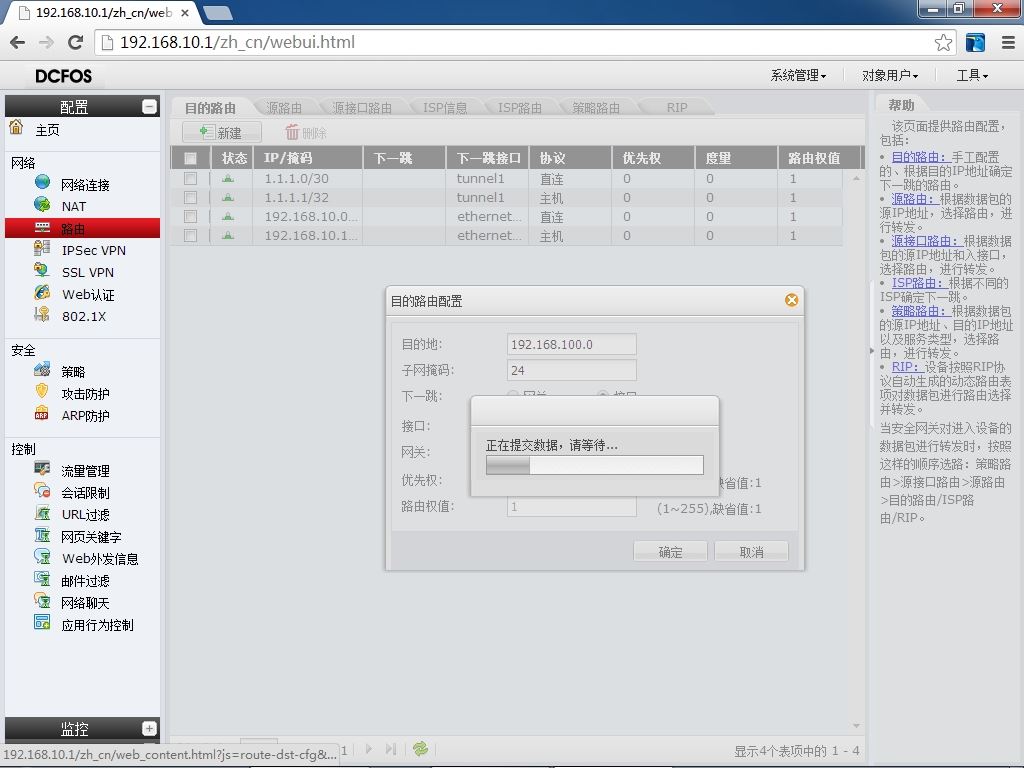Click the NAT icon in sidebar

pos(42,204)
